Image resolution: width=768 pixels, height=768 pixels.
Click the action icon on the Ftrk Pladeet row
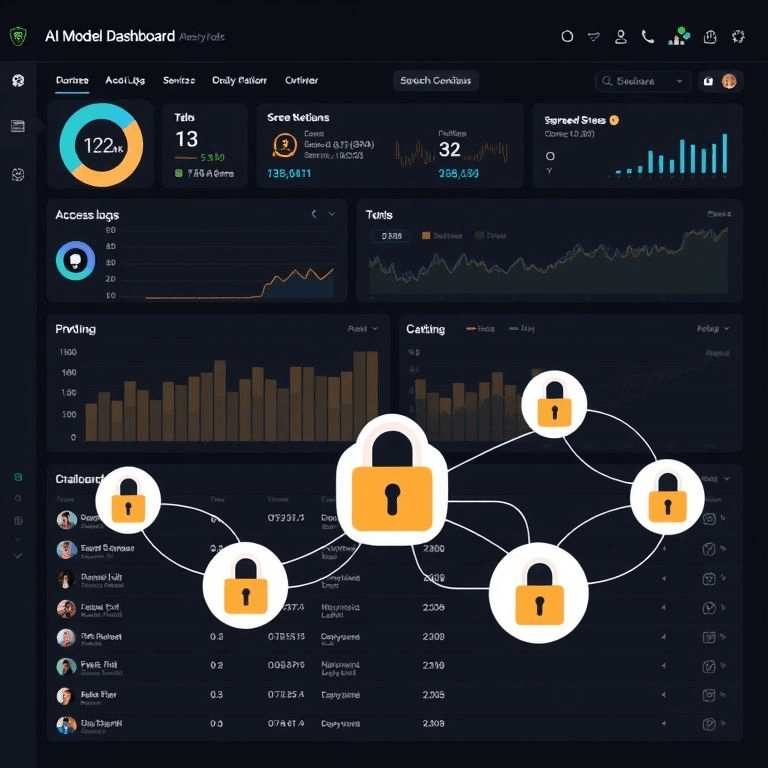[x=708, y=637]
